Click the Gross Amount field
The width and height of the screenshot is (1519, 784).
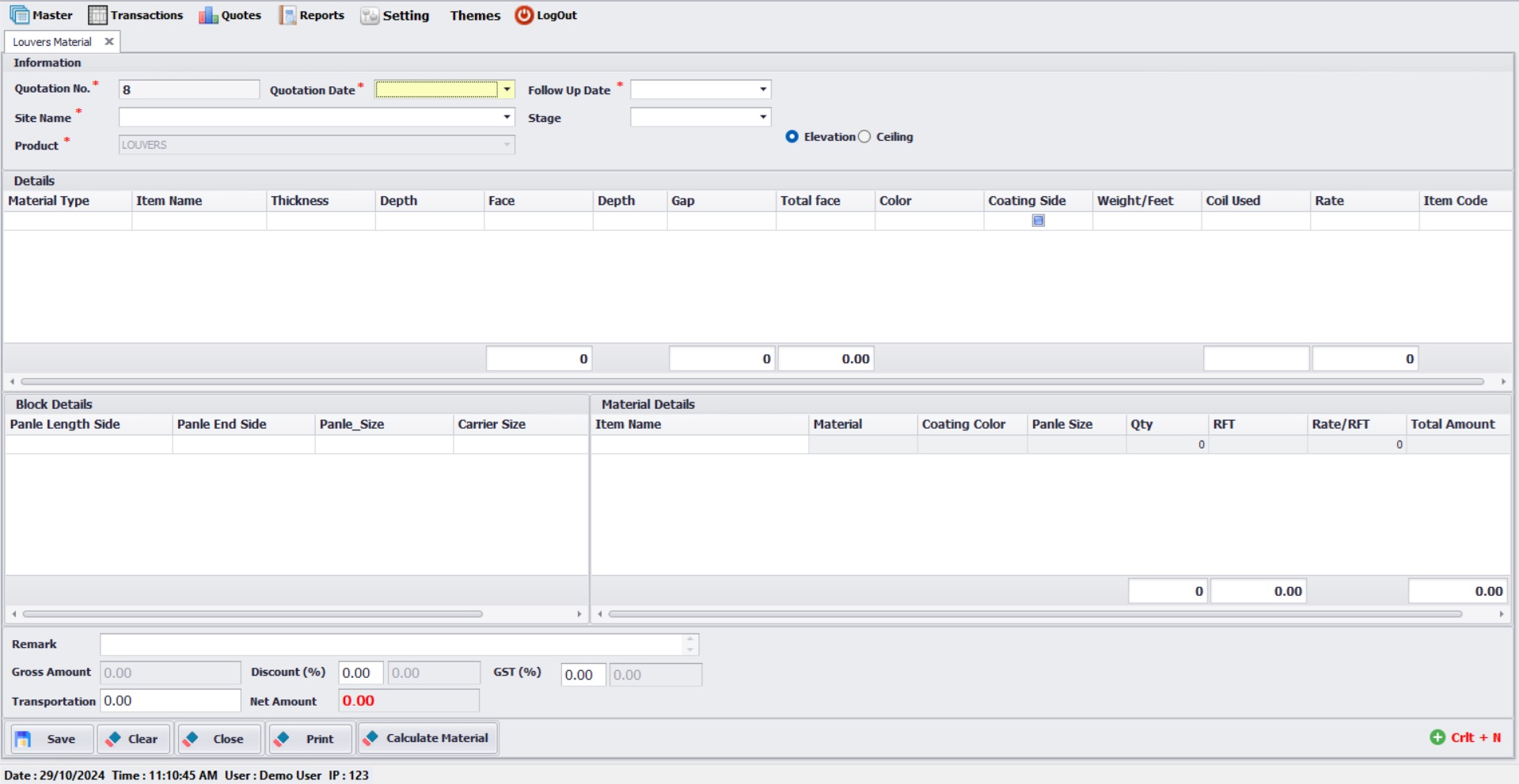click(170, 673)
